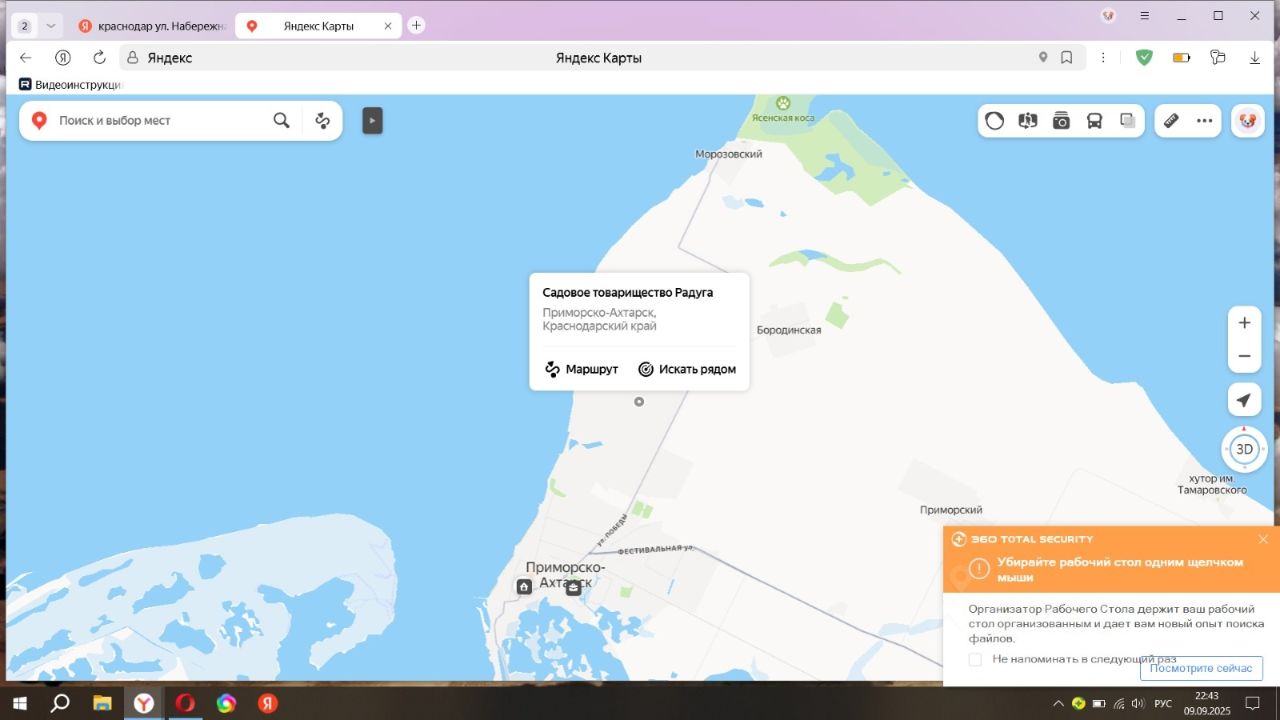Image resolution: width=1280 pixels, height=720 pixels.
Task: Toggle the traffic layer icon
Action: click(x=995, y=121)
